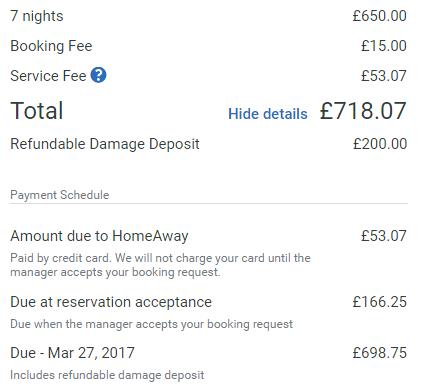The width and height of the screenshot is (424, 392).
Task: Select the 'Due - Mar 27, 2017' label
Action: [x=72, y=353]
